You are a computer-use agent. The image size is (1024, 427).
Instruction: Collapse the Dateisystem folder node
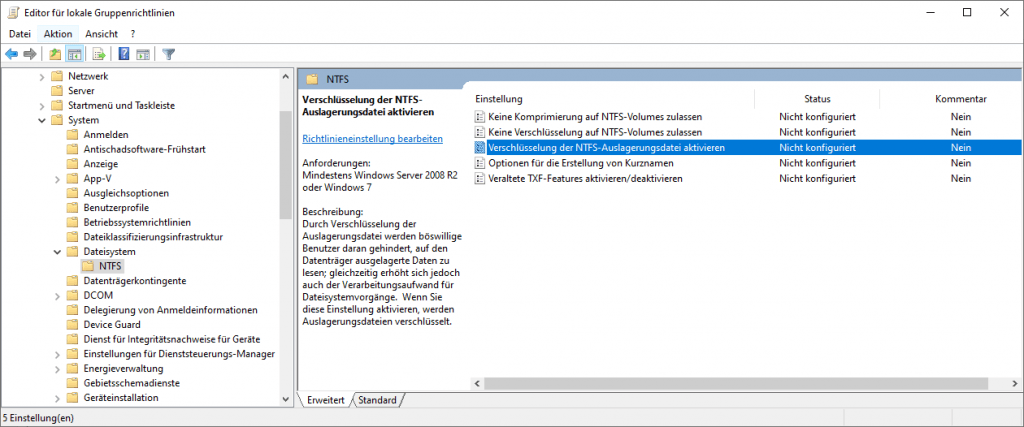pos(56,252)
